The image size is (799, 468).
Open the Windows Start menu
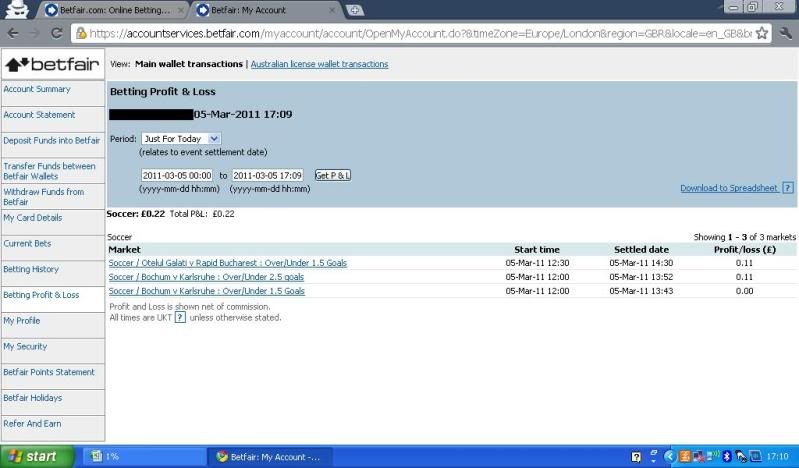tap(37, 456)
